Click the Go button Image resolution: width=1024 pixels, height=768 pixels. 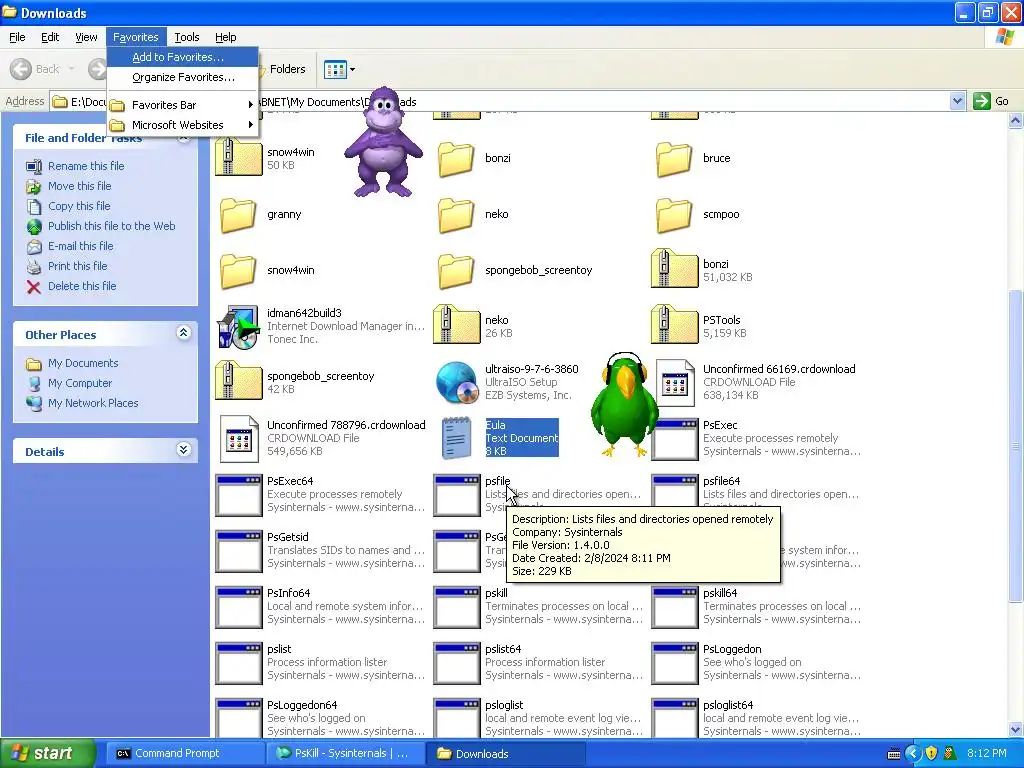click(991, 101)
